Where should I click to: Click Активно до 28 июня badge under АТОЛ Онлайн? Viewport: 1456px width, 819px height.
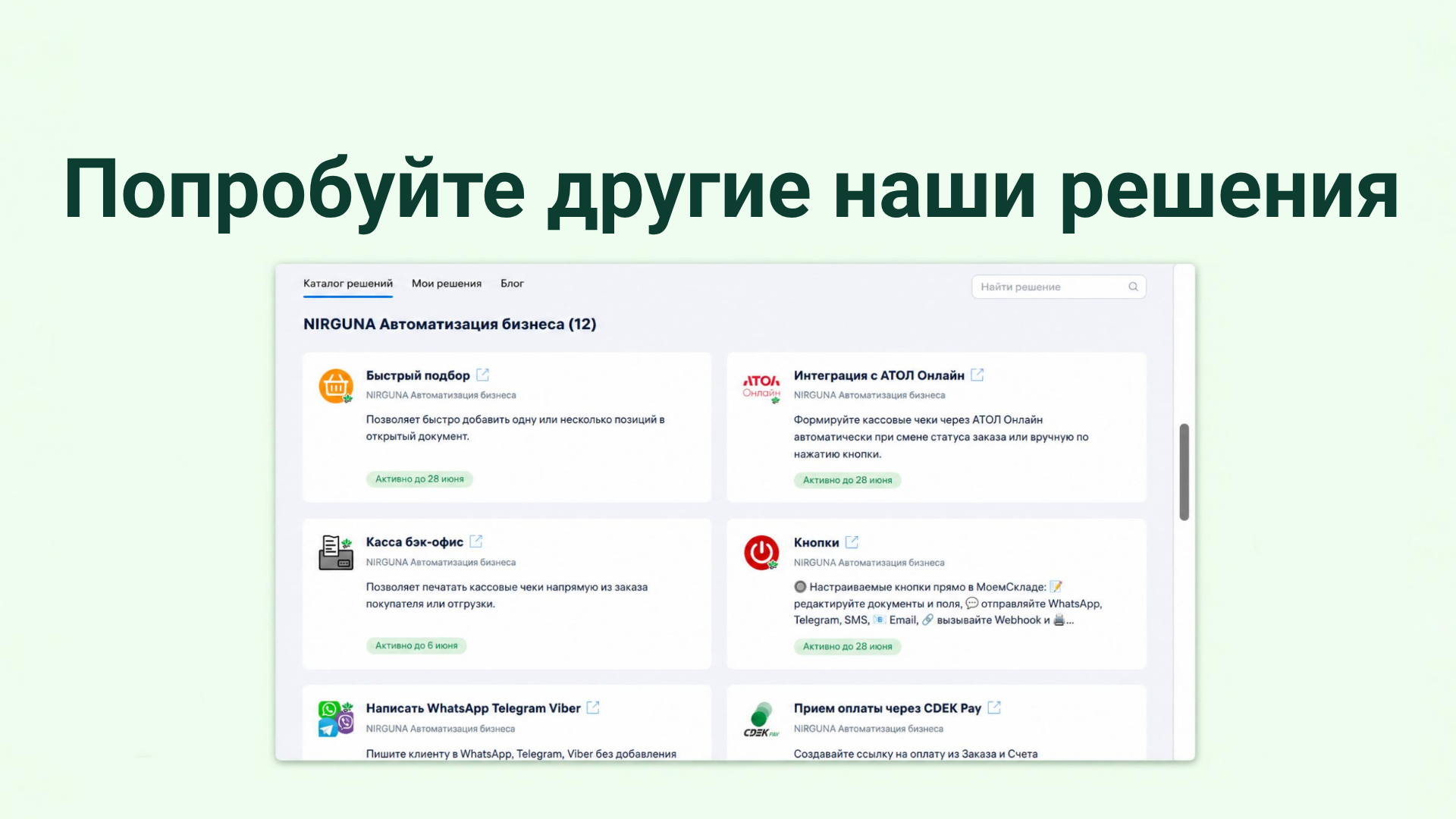click(x=847, y=480)
